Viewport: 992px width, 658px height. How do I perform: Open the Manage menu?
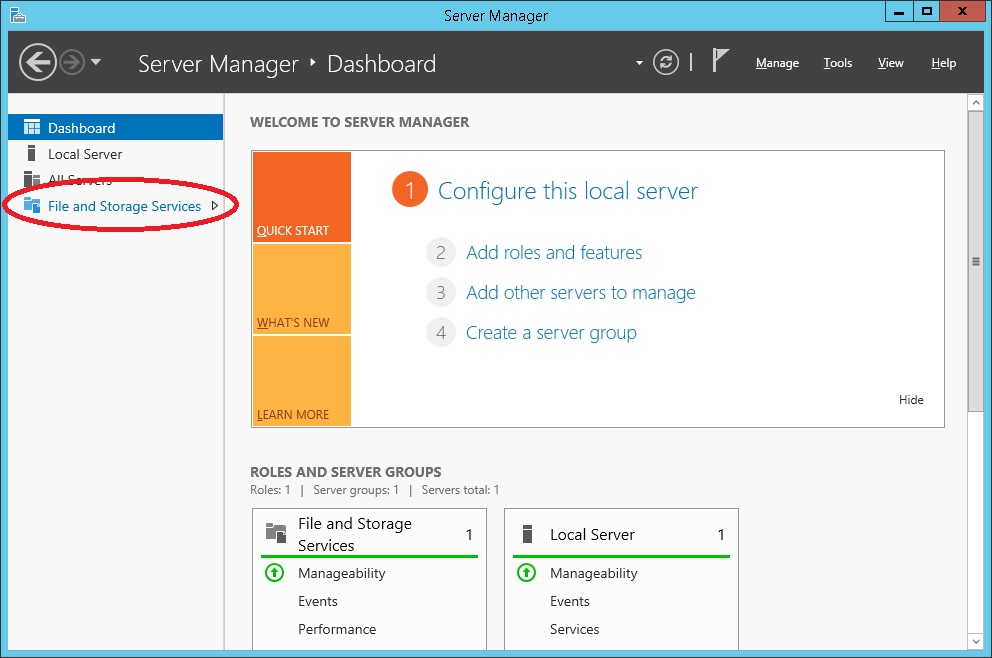click(777, 63)
